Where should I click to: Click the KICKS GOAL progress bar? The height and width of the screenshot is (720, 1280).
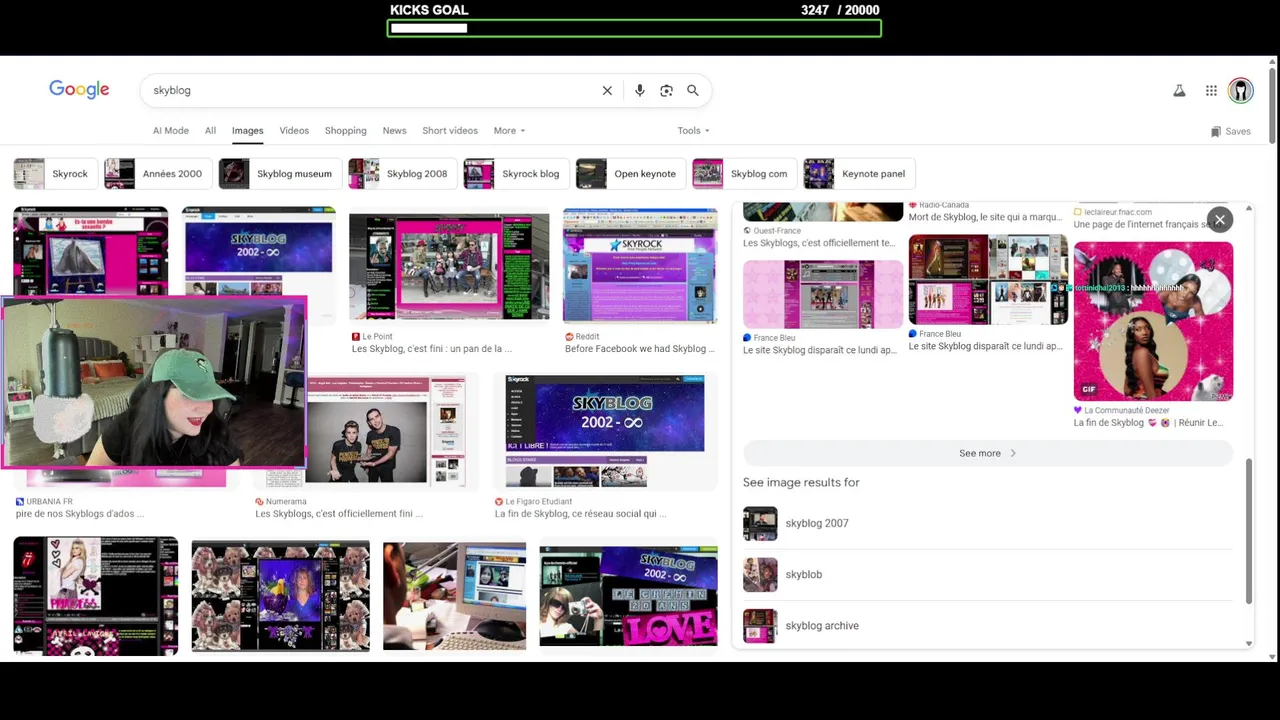click(x=634, y=28)
